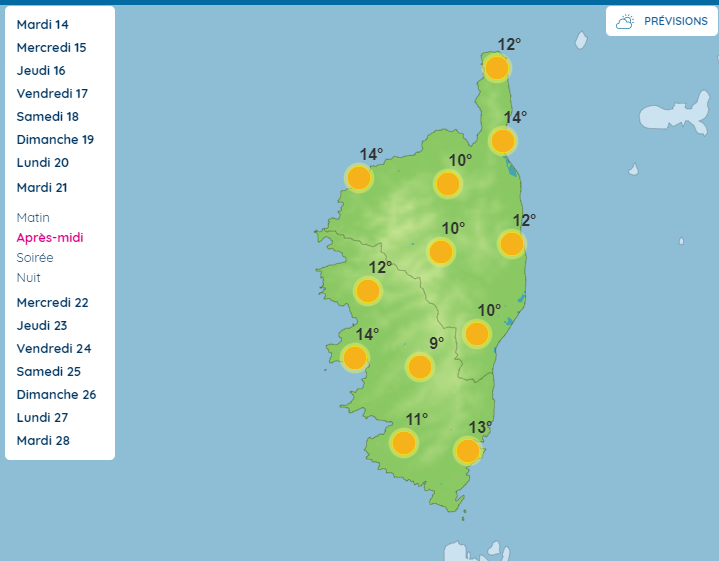
Task: Click the central sun icon labeled 10°, left of the 12° east coast sun
Action: [441, 251]
